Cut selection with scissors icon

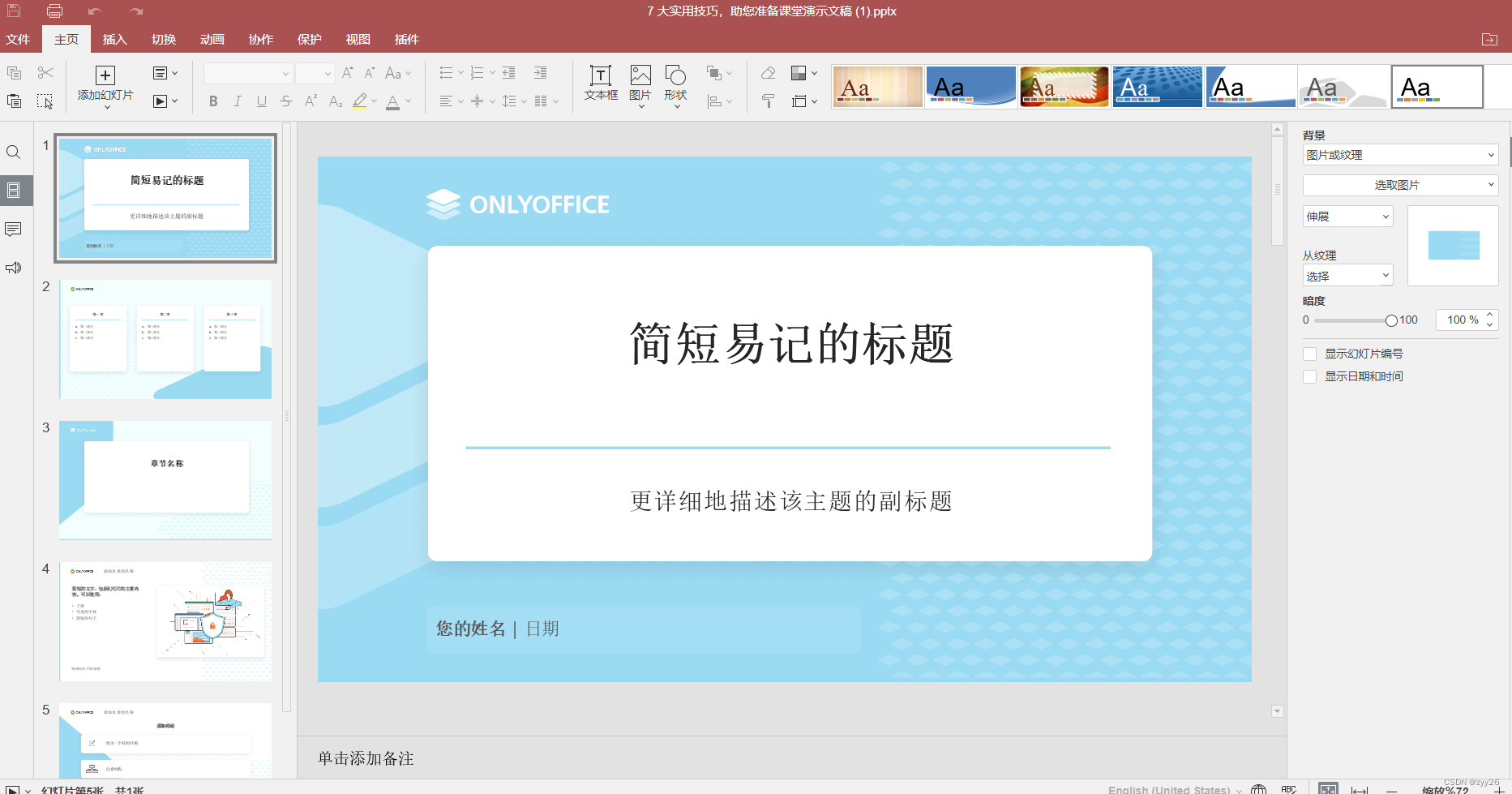pyautogui.click(x=45, y=73)
